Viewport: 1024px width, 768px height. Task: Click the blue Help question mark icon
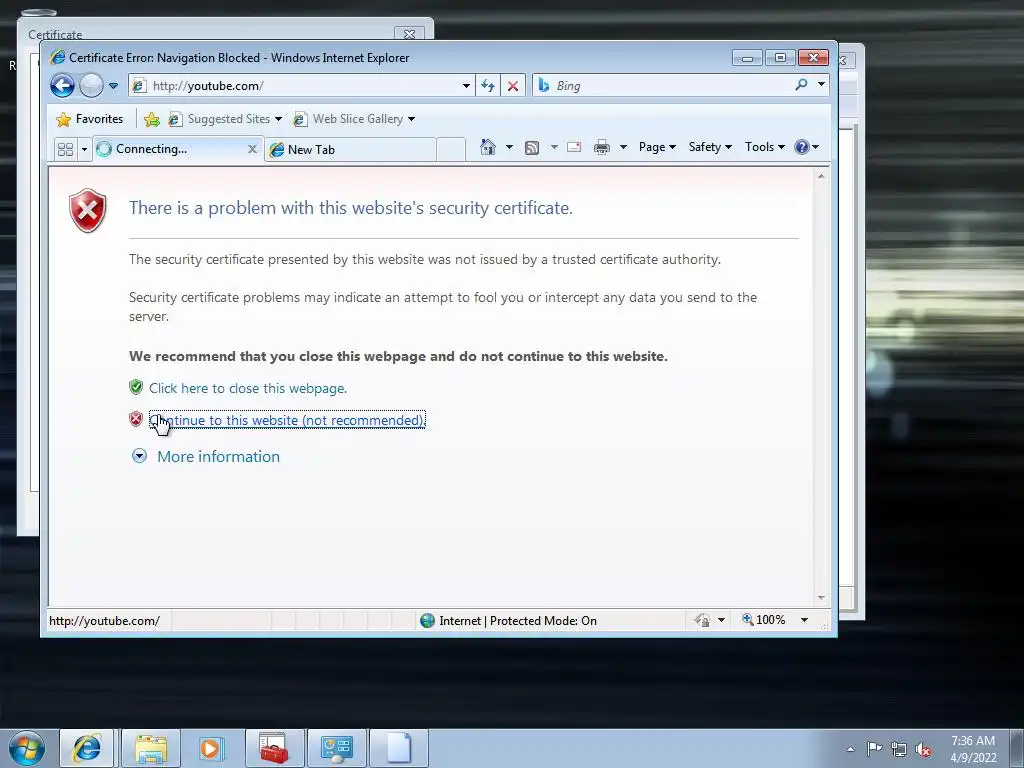pyautogui.click(x=802, y=147)
